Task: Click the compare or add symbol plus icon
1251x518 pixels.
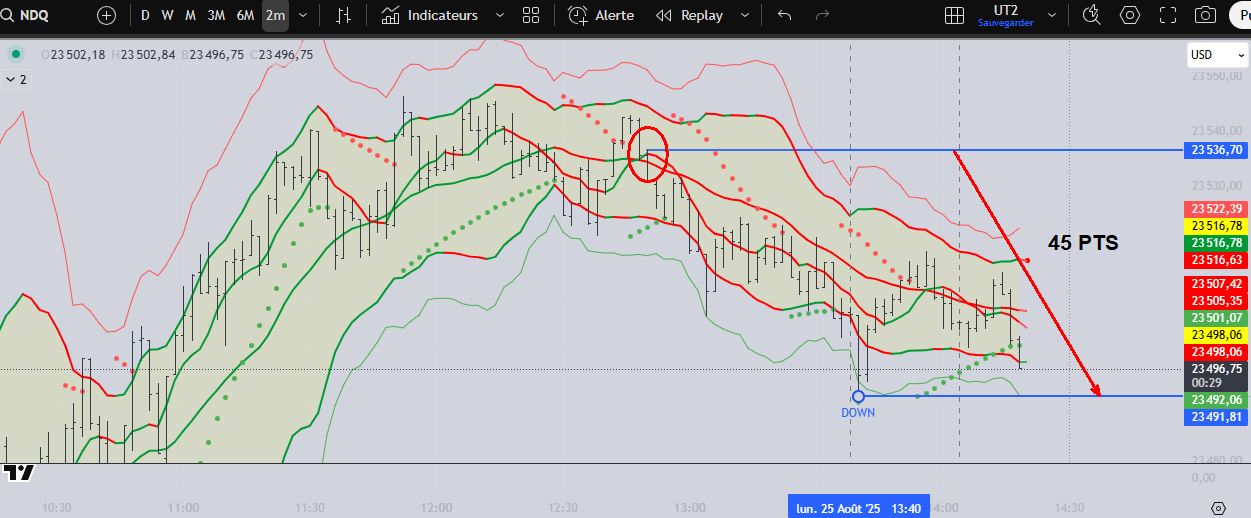Action: pos(106,15)
